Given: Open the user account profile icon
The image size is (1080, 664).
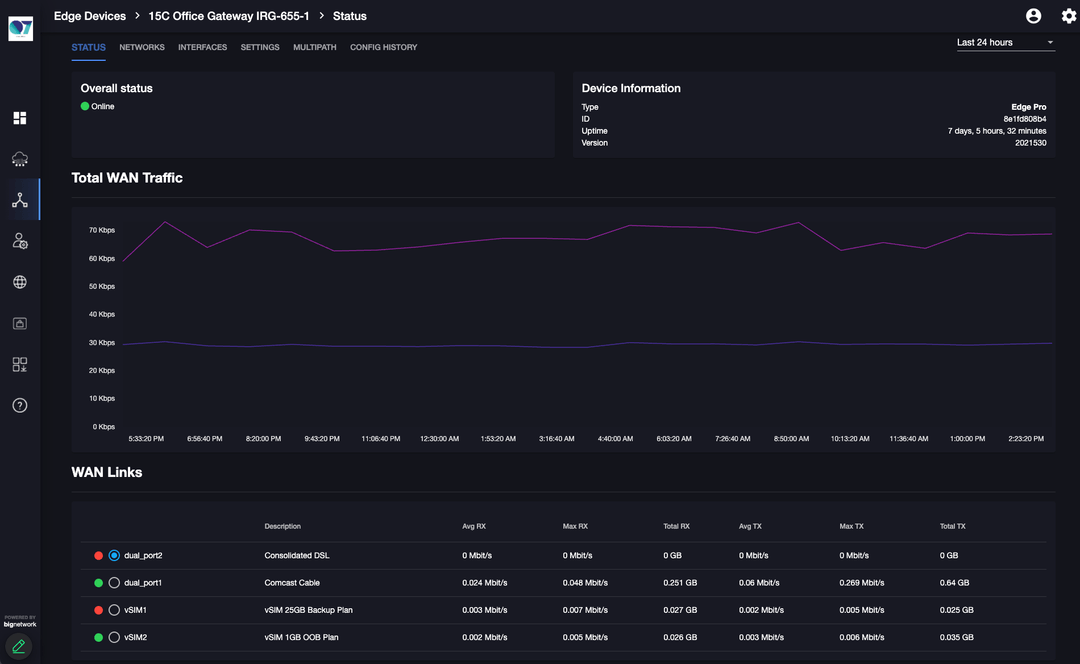Looking at the screenshot, I should [1034, 16].
